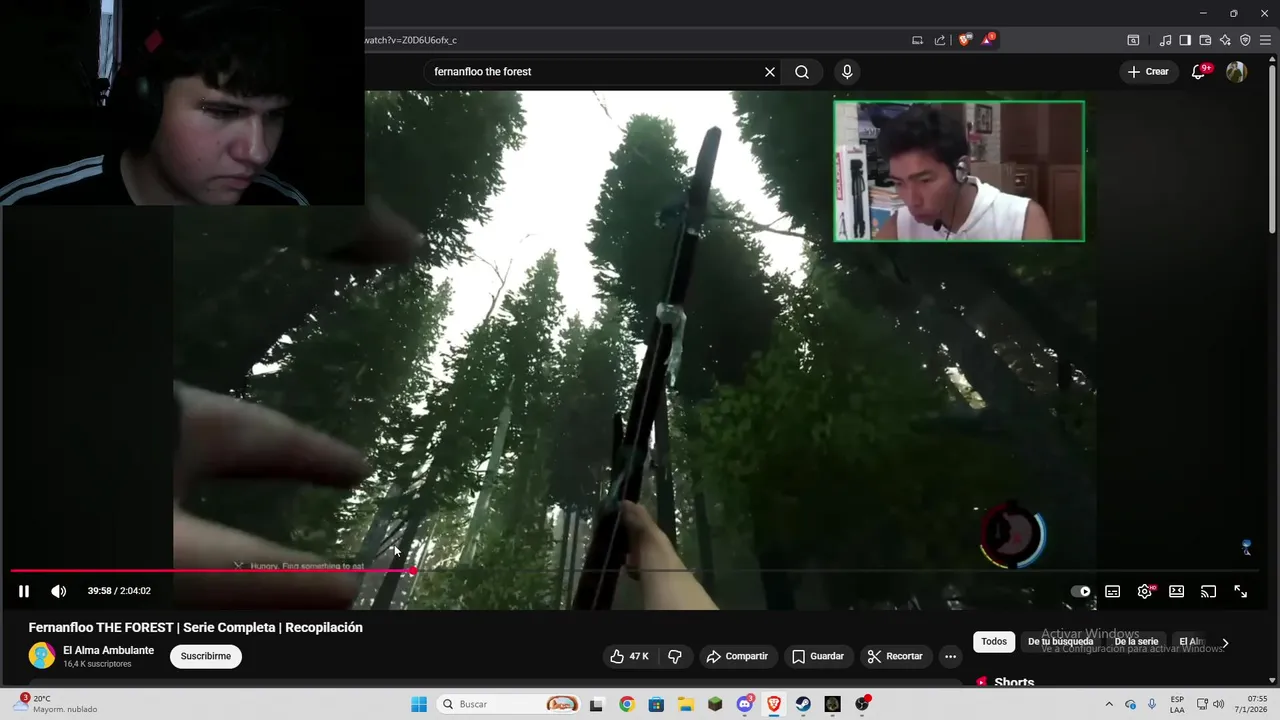The height and width of the screenshot is (720, 1280).
Task: Like the video with 47 K thumbs up
Action: click(629, 656)
